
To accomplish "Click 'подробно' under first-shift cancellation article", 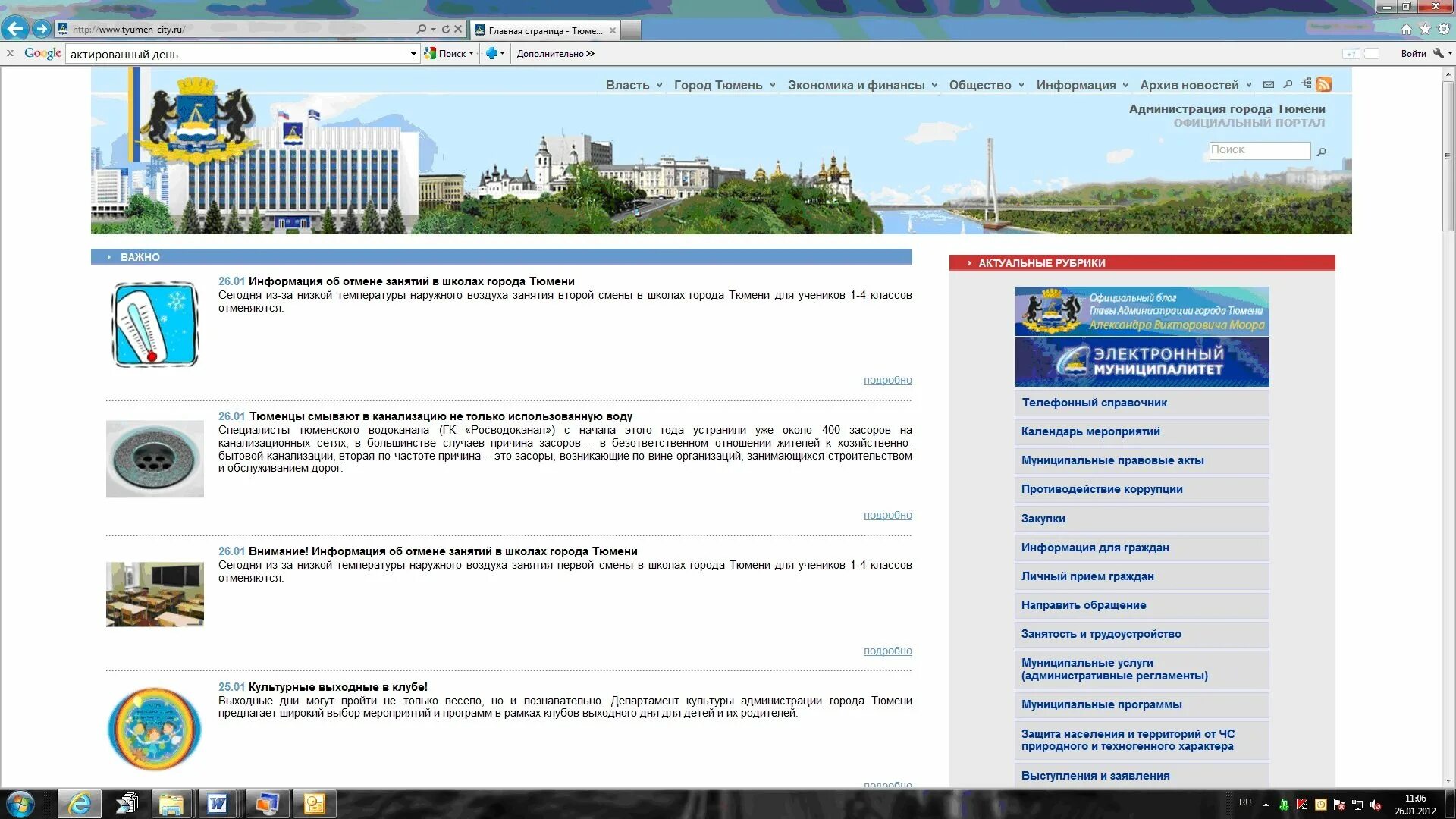I will pos(887,651).
